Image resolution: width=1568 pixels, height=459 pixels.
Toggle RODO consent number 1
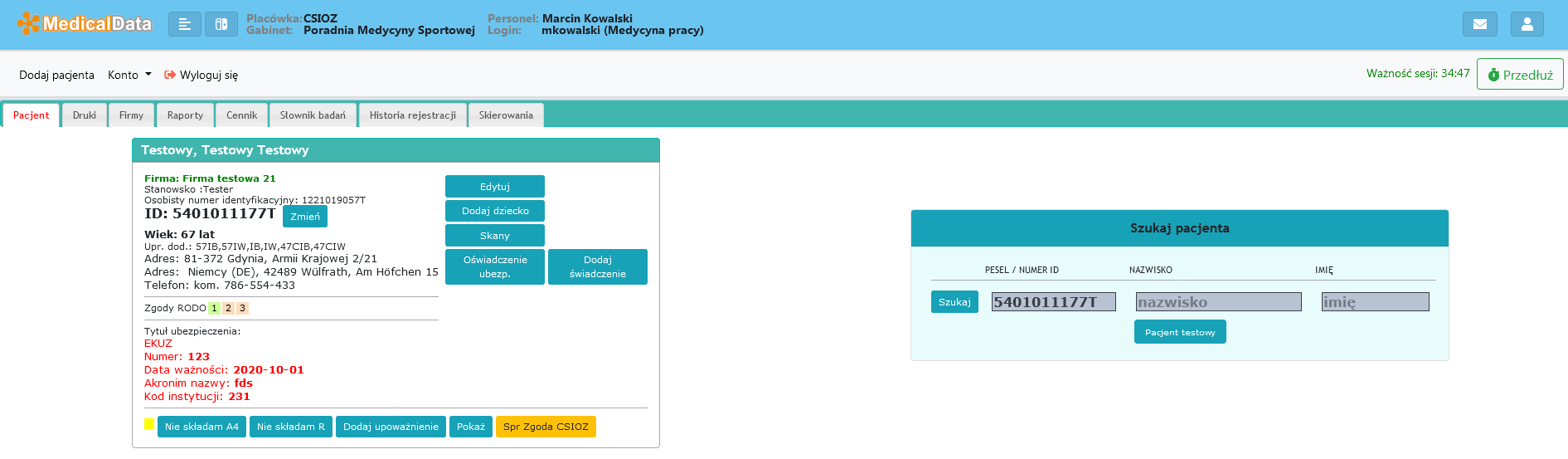tap(214, 308)
